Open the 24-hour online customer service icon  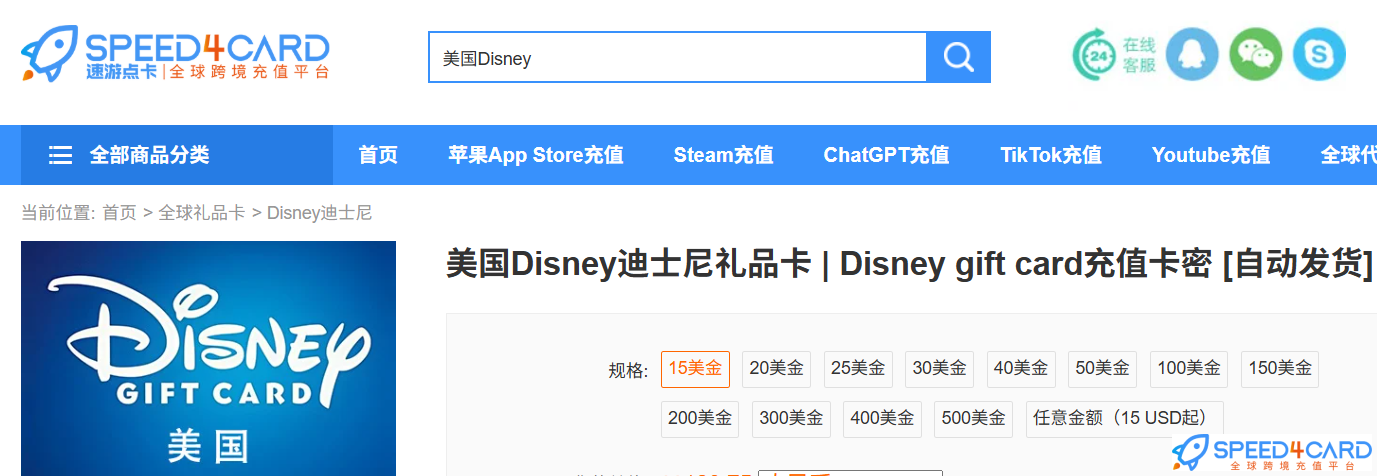[1097, 55]
